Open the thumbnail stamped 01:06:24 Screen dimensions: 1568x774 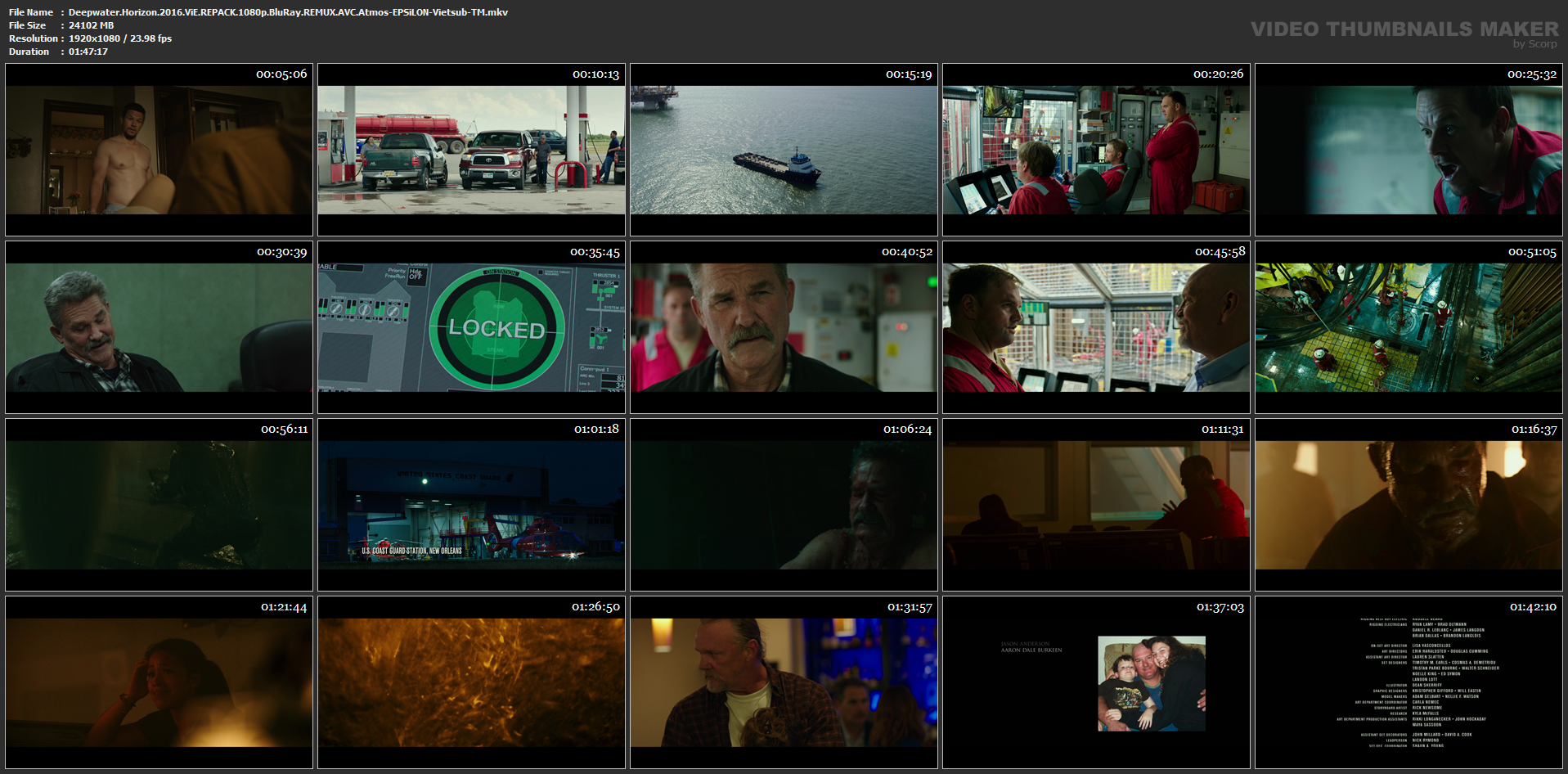pyautogui.click(x=784, y=505)
